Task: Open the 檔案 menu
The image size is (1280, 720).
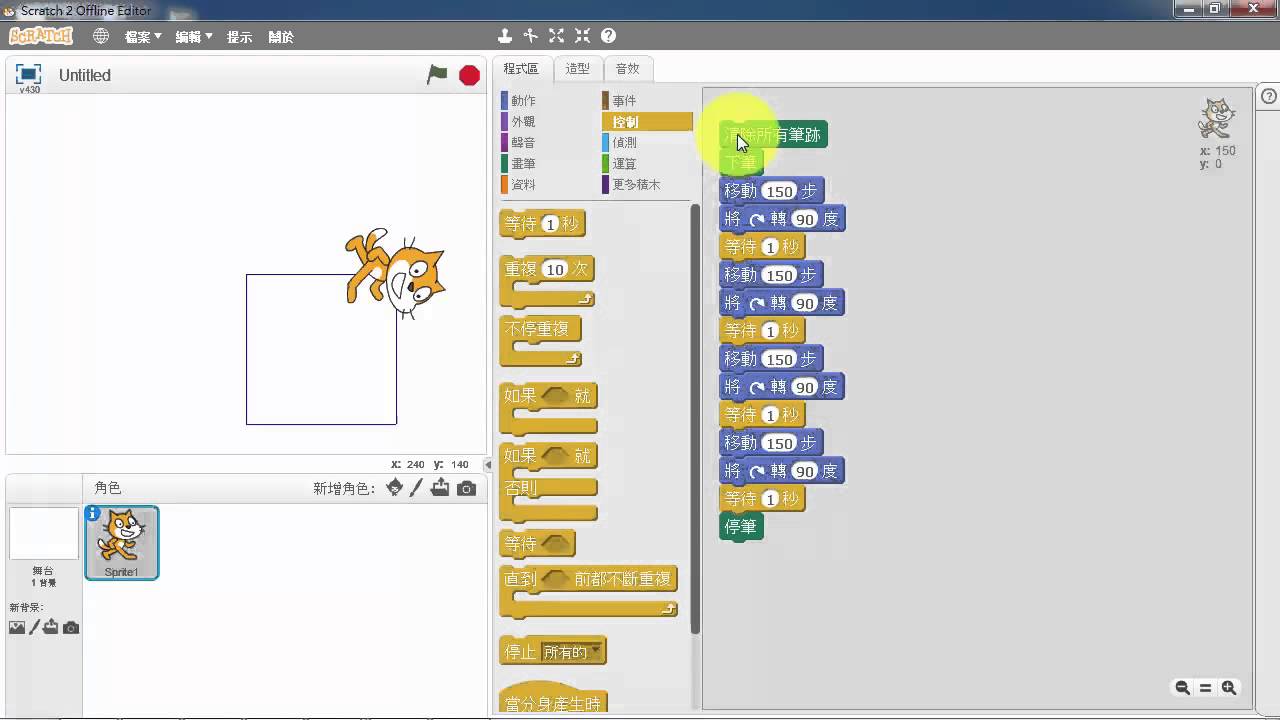Action: click(x=143, y=37)
